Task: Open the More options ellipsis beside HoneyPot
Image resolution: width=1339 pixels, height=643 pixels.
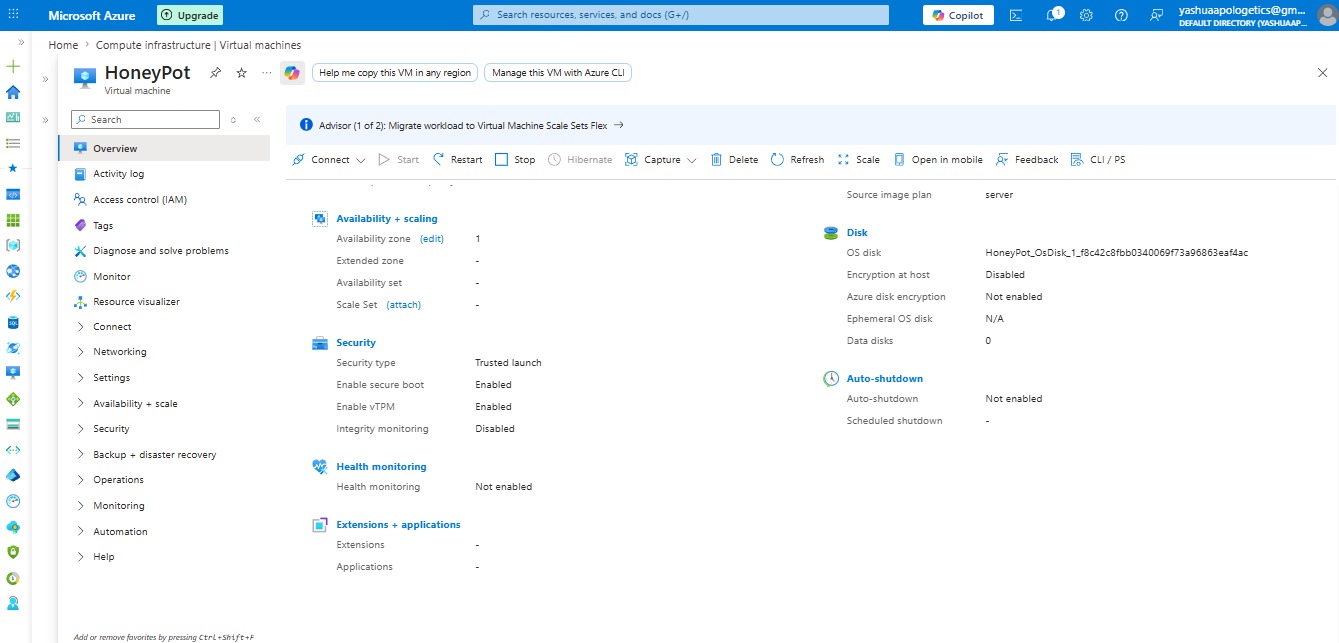Action: (x=266, y=73)
